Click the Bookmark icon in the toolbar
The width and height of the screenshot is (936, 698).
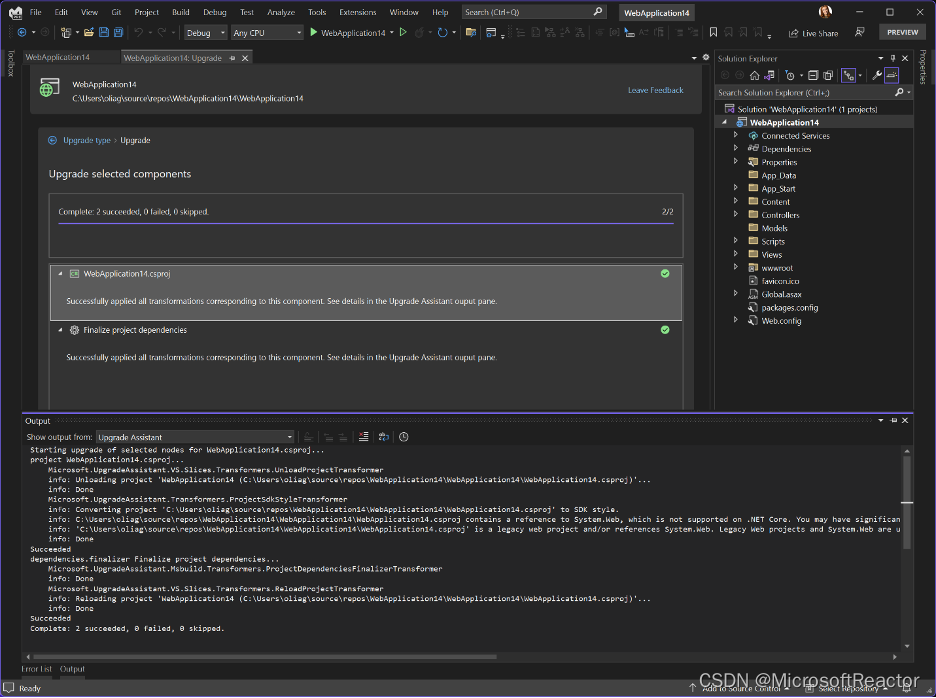click(713, 33)
